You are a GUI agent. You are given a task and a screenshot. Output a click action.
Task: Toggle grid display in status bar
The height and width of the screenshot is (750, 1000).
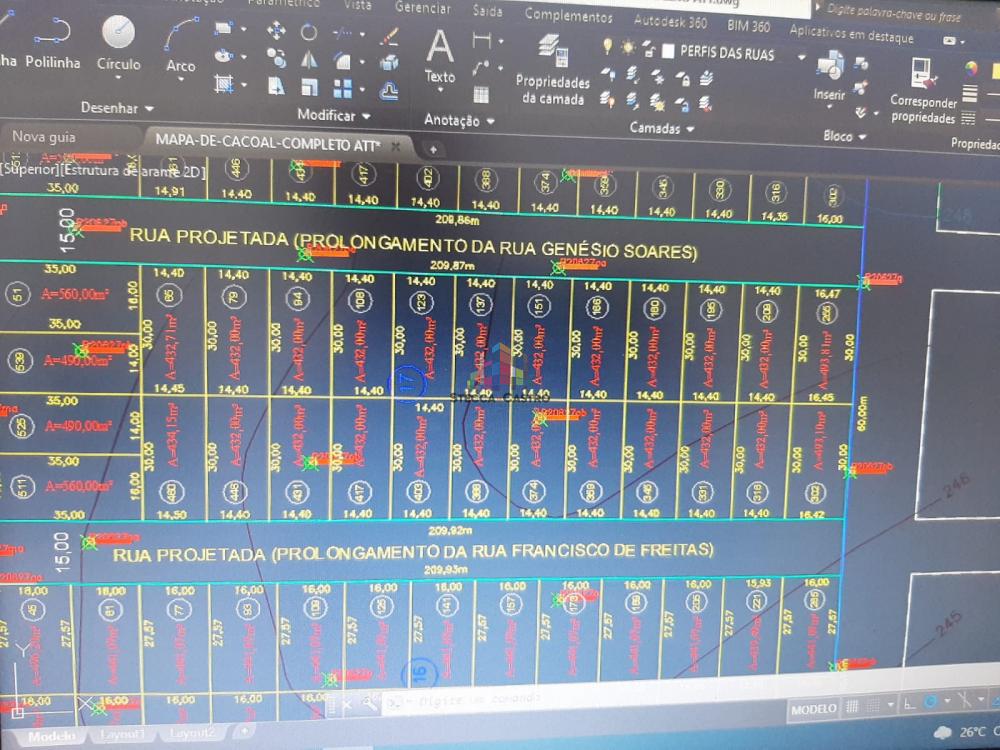(x=852, y=707)
